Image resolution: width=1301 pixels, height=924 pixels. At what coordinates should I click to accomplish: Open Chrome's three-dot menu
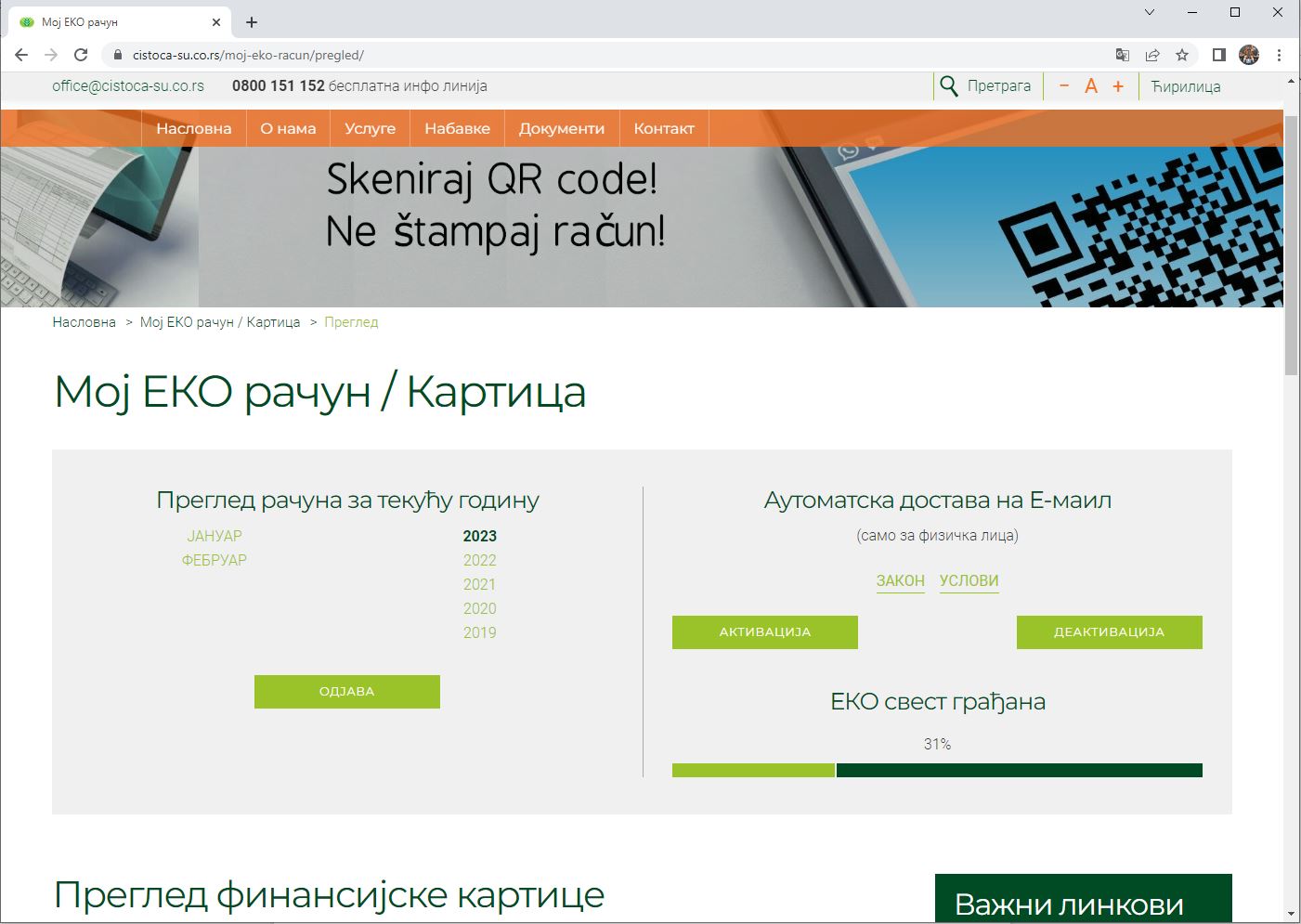1279,55
